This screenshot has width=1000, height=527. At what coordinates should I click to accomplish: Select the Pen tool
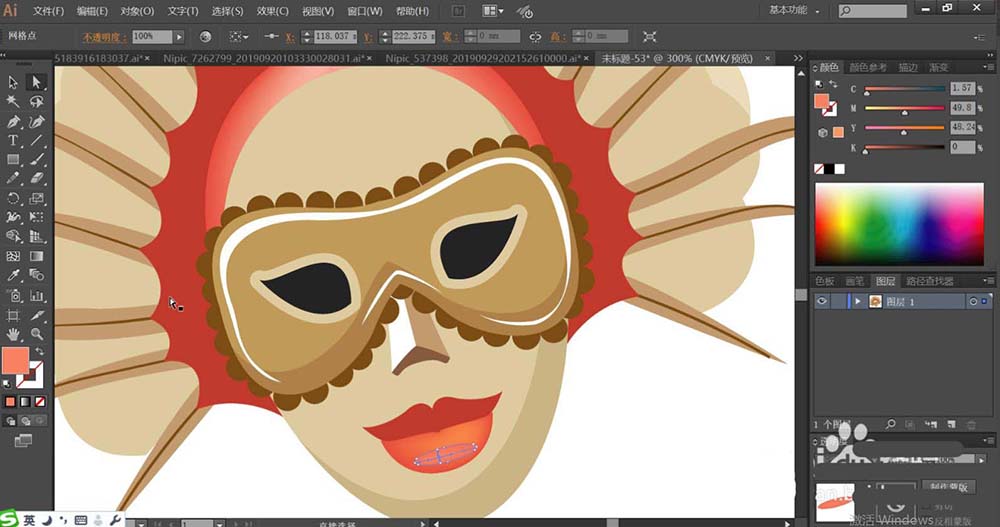coord(13,121)
